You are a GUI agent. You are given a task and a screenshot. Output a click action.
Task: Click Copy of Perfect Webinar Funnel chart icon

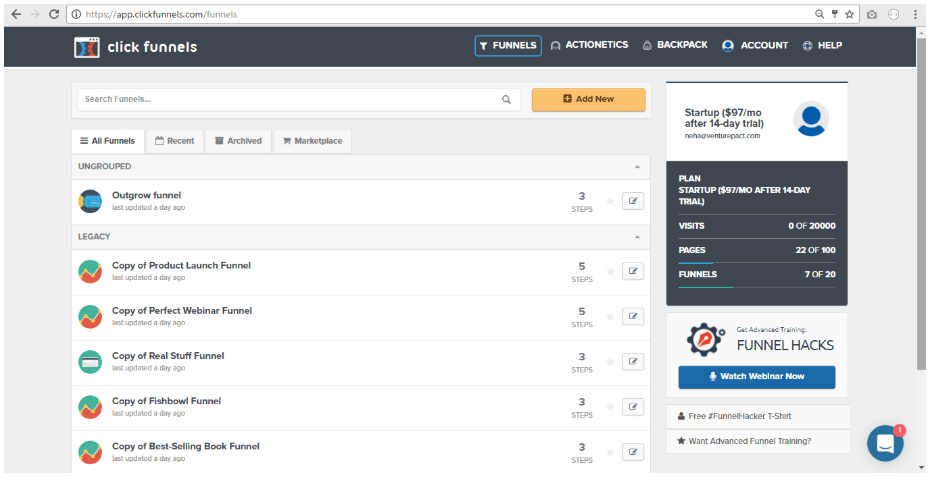[90, 317]
